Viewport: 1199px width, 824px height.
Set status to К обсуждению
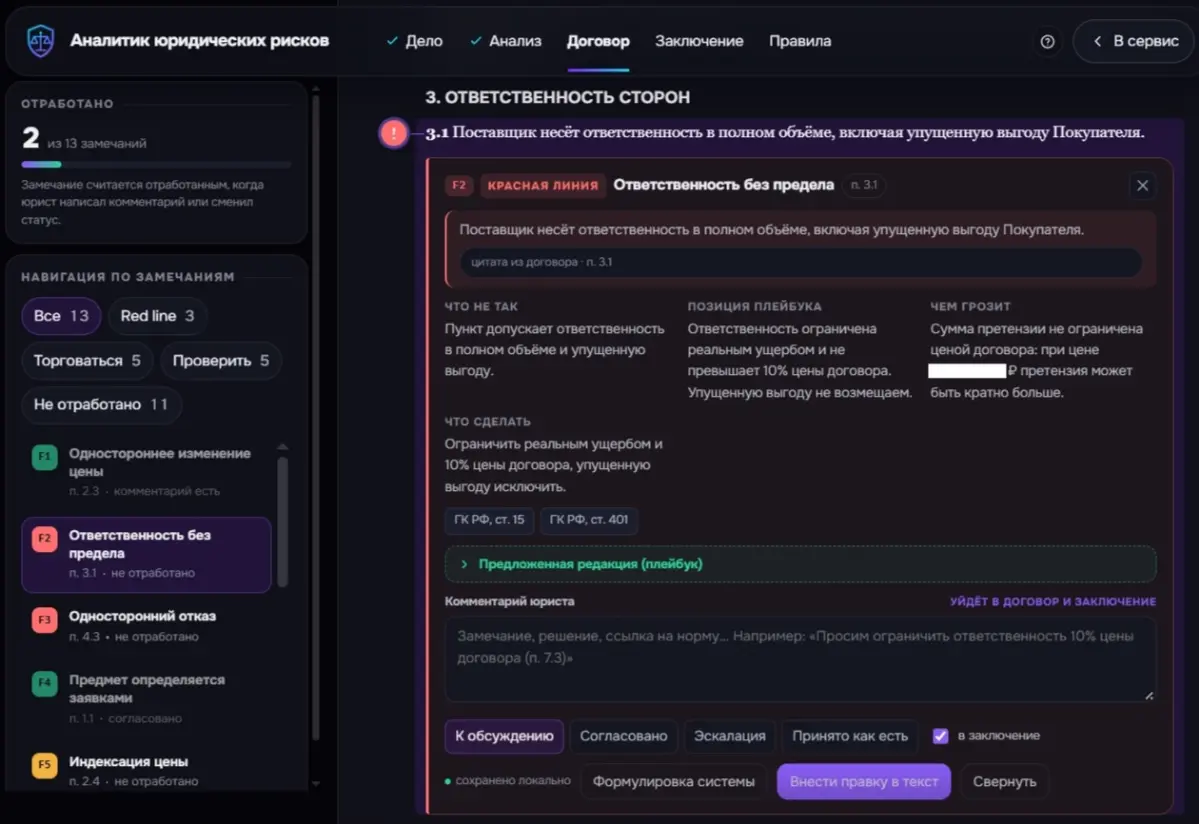pyautogui.click(x=504, y=736)
